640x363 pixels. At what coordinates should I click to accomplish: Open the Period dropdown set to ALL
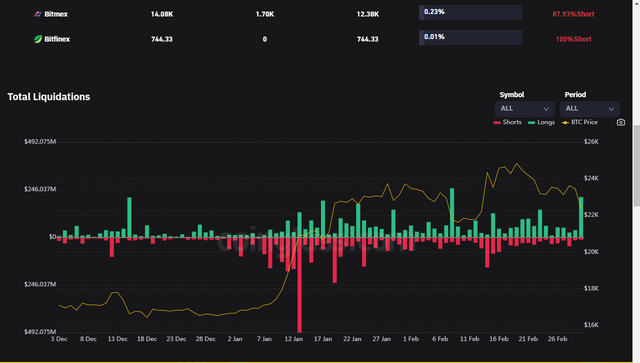pos(590,109)
